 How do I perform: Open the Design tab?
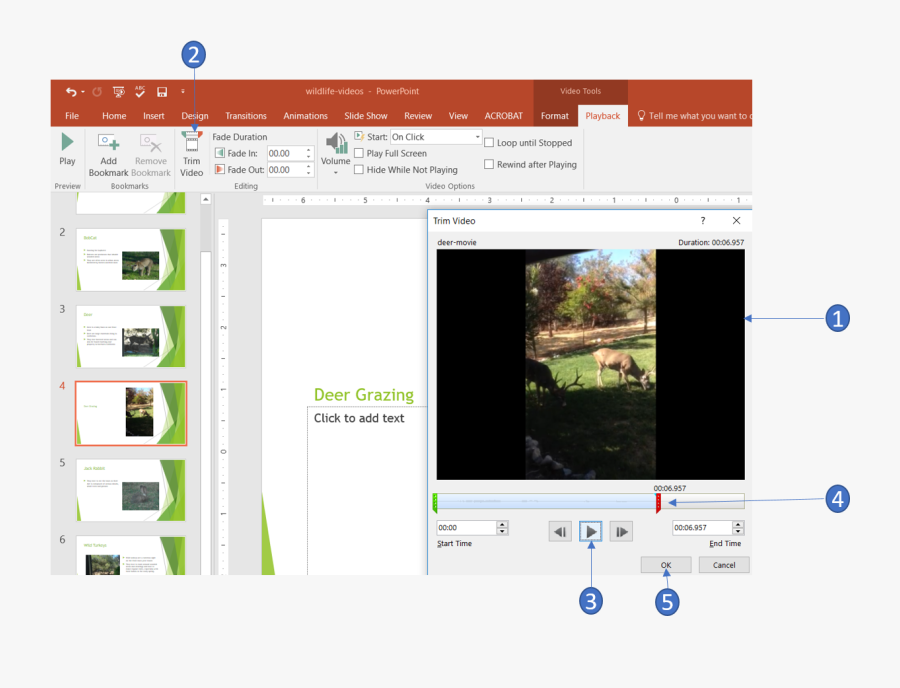click(x=195, y=116)
